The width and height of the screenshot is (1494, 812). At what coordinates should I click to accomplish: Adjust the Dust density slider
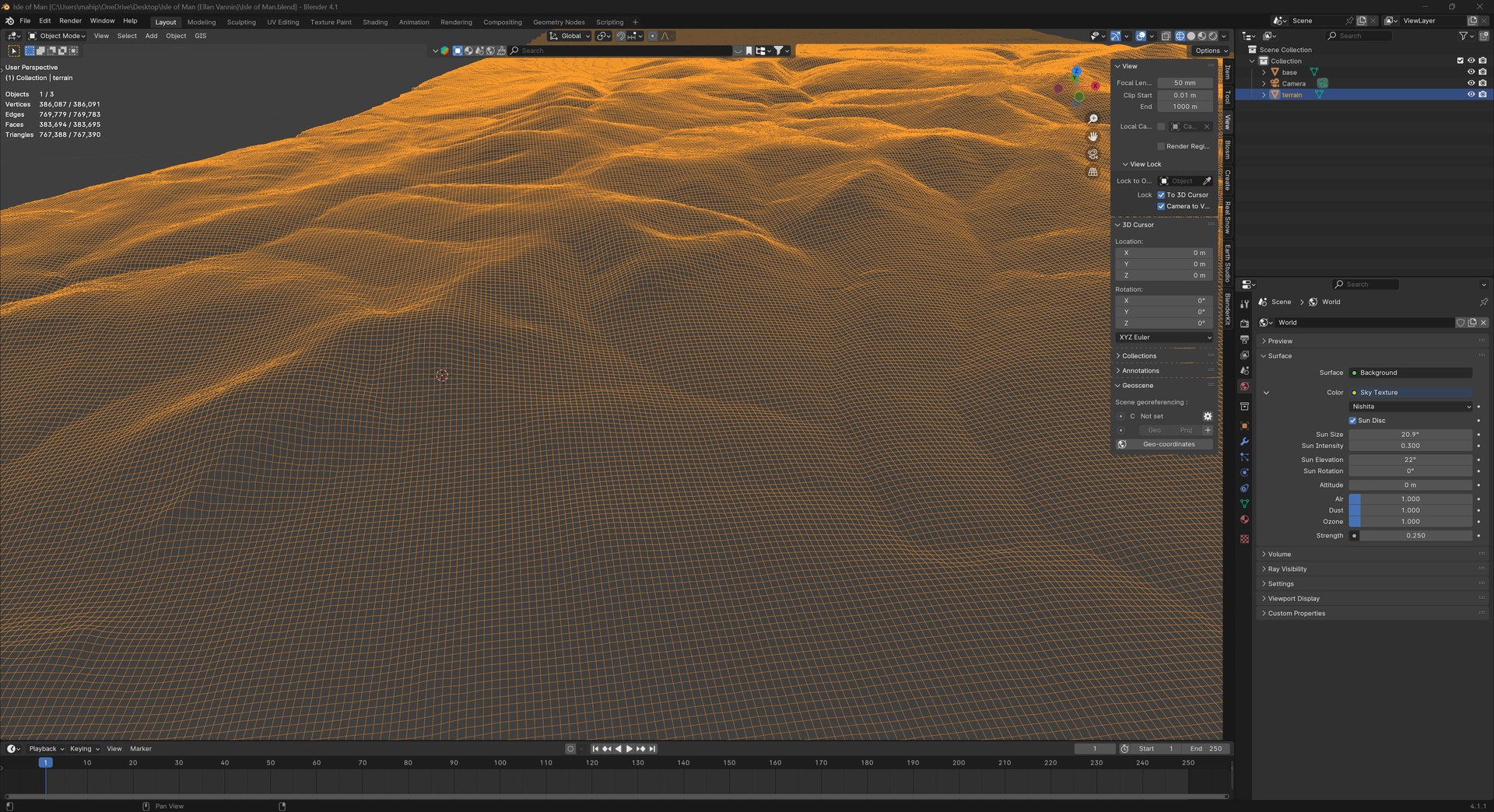click(1410, 510)
